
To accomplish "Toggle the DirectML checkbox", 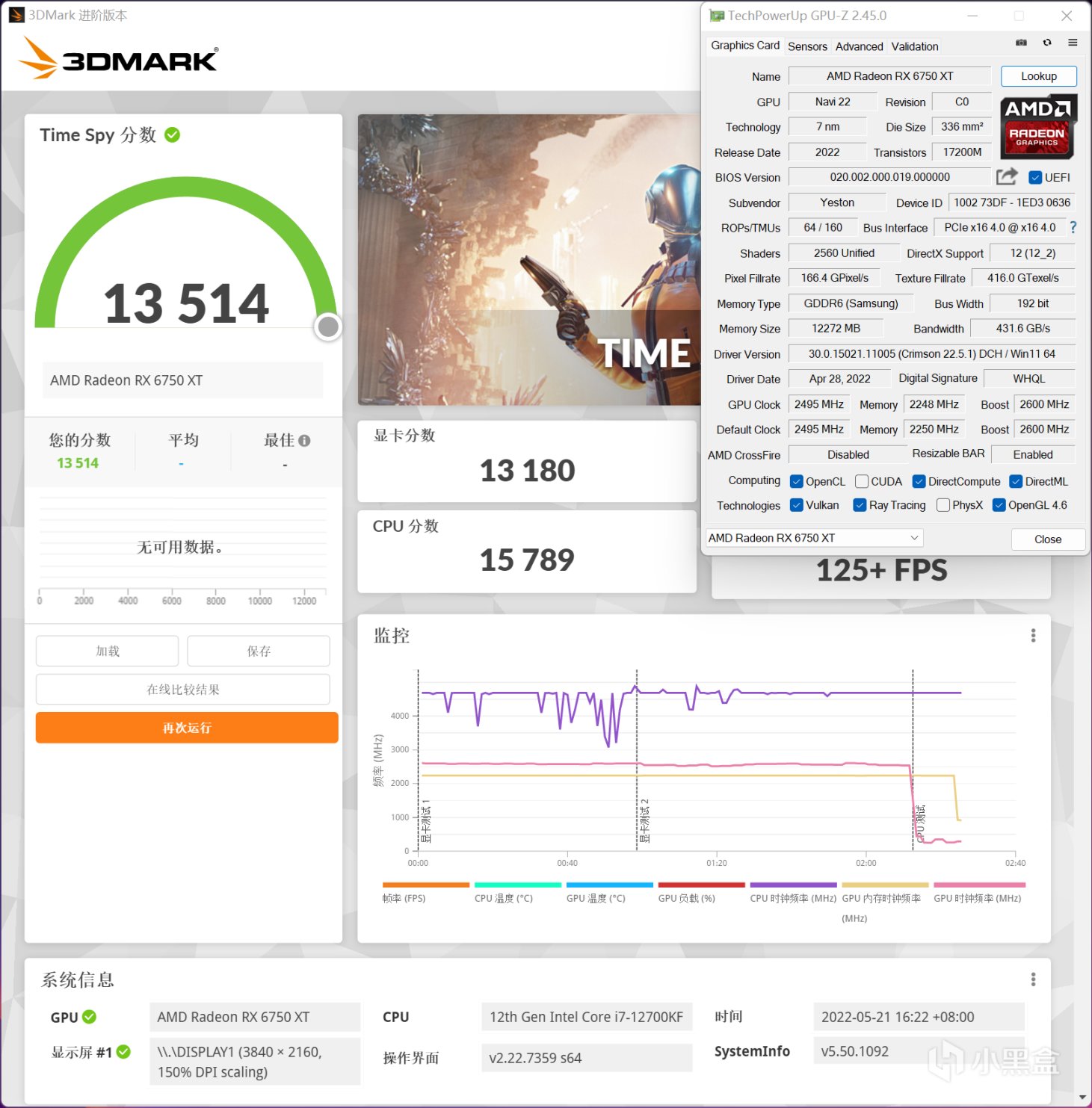I will [1016, 482].
